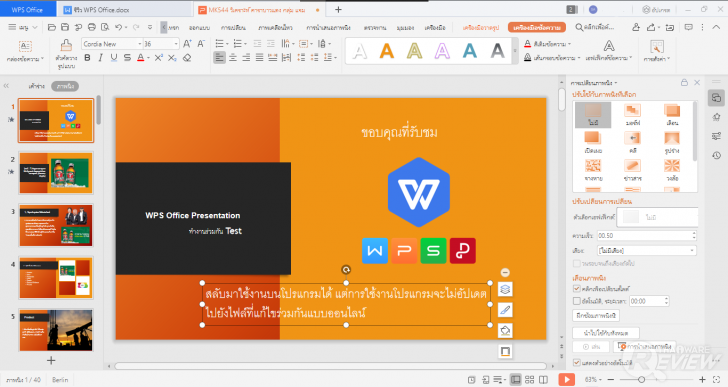
Task: Open a new tab with the plus button
Action: (x=338, y=9)
